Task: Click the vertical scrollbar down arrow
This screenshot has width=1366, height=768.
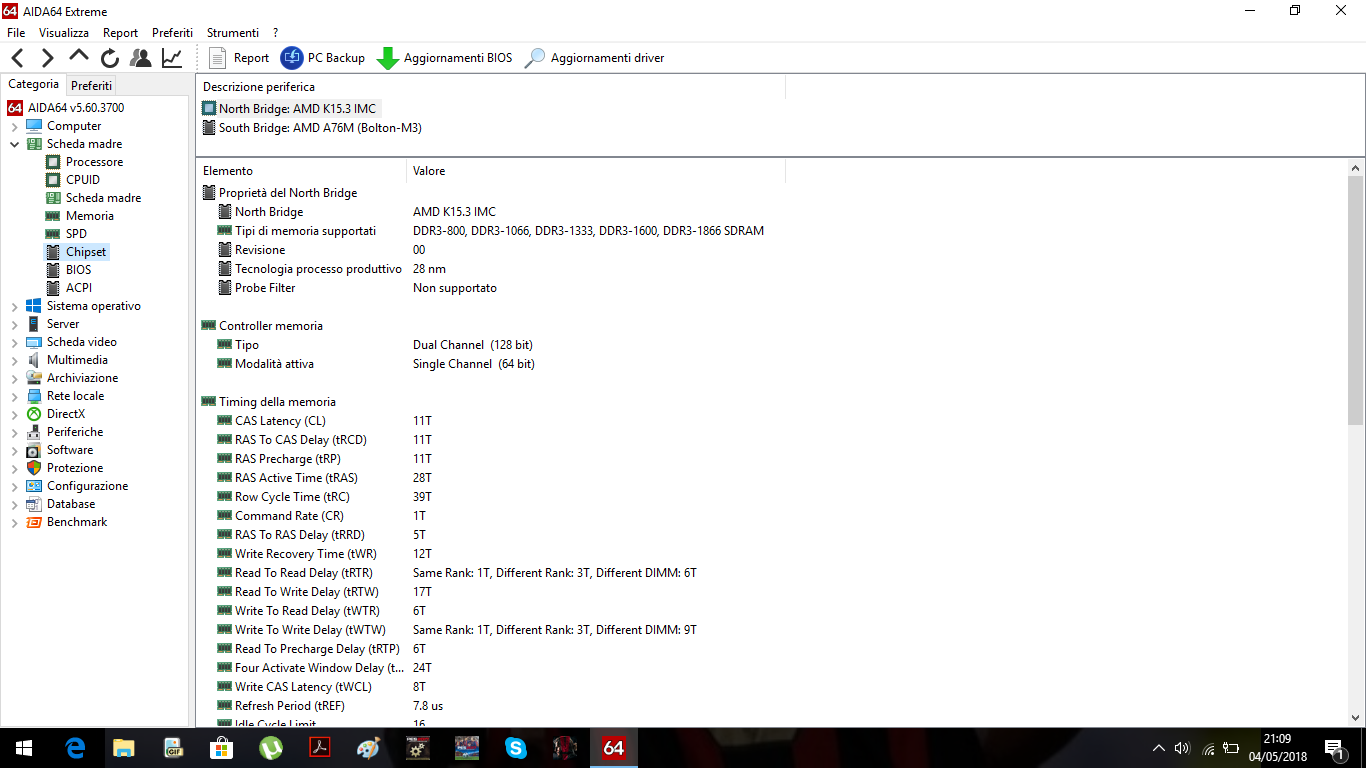Action: point(1356,717)
